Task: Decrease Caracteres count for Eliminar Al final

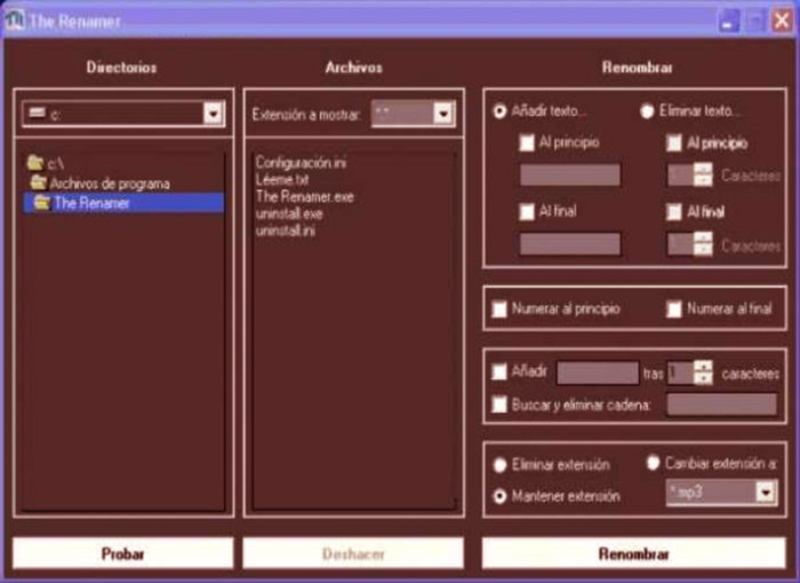Action: (703, 249)
